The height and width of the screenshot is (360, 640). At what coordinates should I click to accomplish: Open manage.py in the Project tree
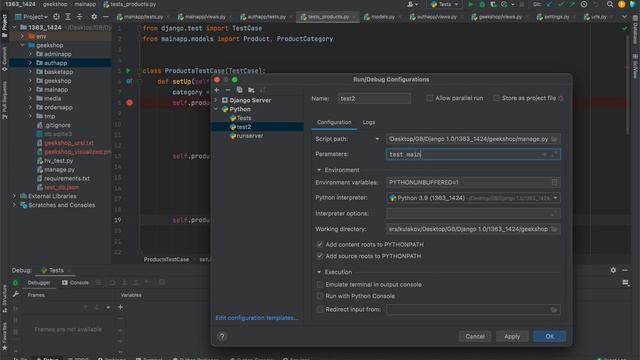[x=59, y=169]
